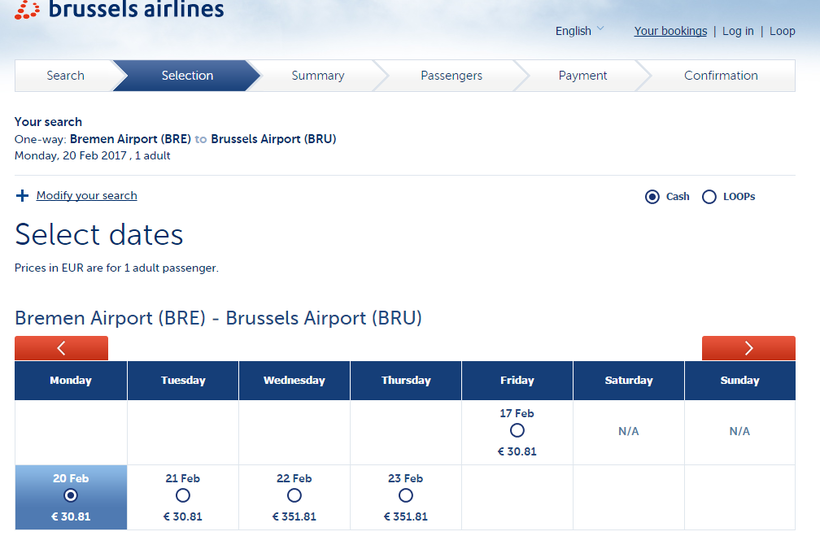
Task: Select Cash payment option
Action: [x=653, y=197]
